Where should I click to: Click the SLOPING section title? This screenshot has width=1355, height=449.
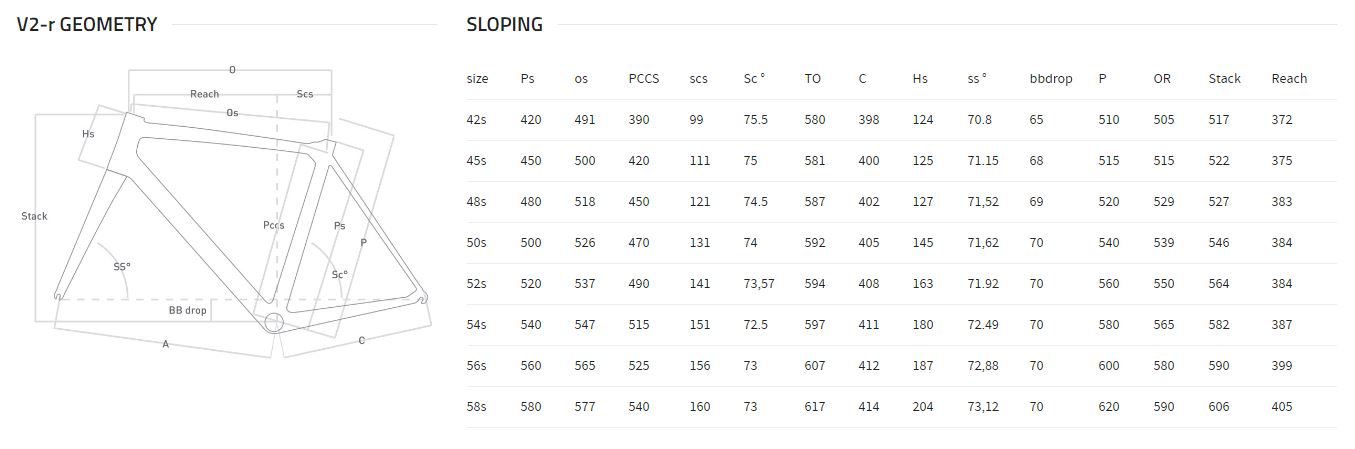tap(505, 25)
